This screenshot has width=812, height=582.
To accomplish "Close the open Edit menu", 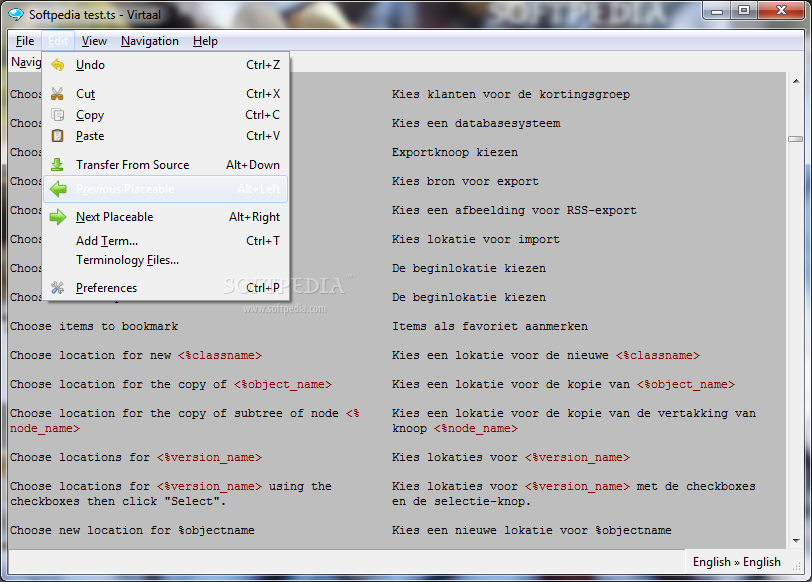I will [x=58, y=41].
